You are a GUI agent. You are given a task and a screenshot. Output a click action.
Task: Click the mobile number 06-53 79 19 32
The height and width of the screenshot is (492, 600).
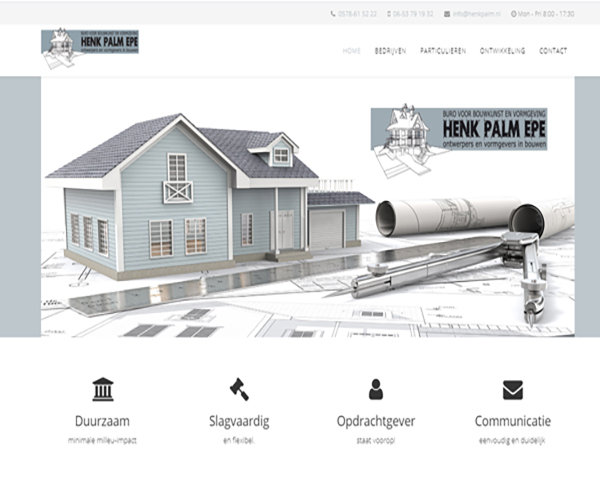coord(412,14)
